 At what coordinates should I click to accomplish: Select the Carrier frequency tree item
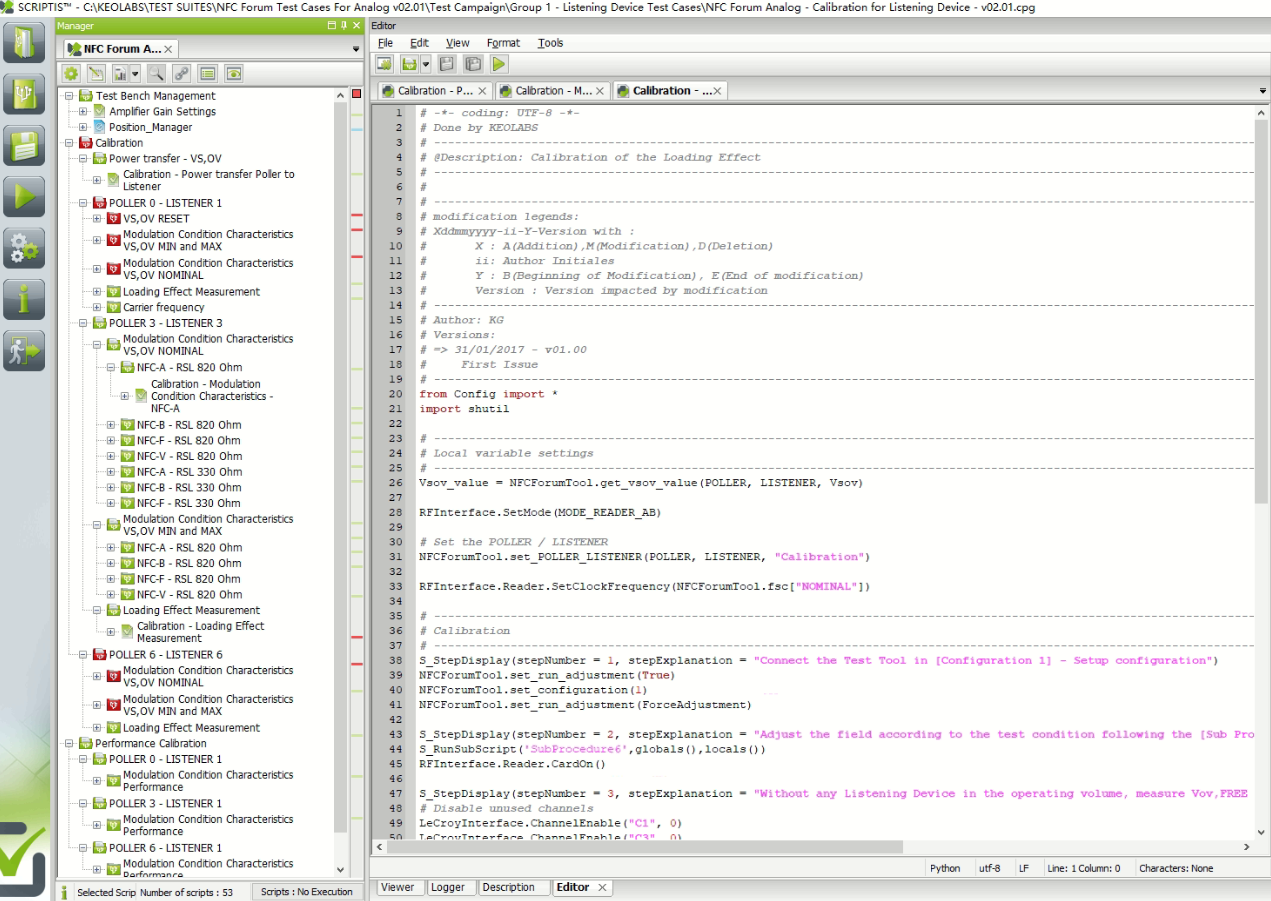(x=163, y=307)
